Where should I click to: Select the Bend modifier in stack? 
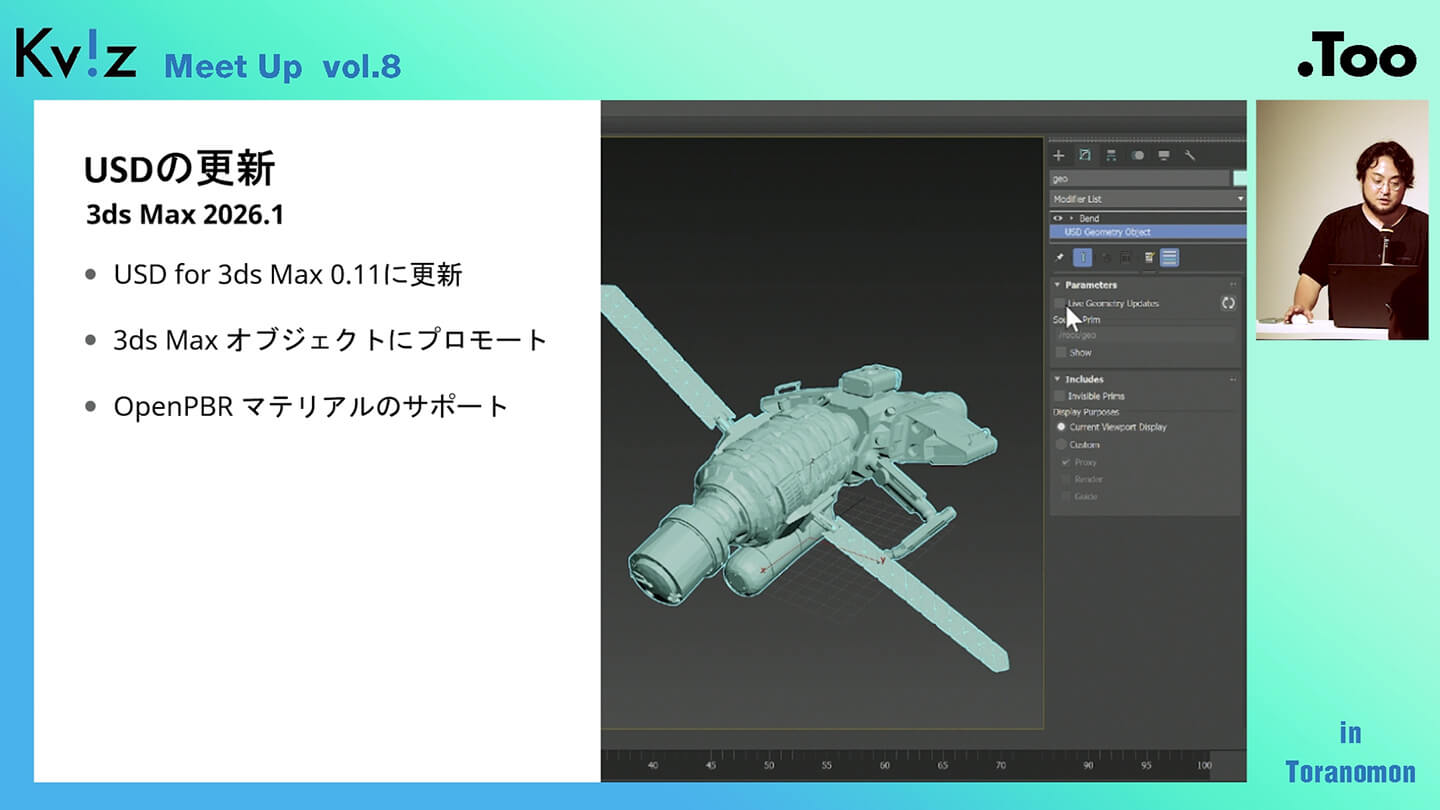pyautogui.click(x=1089, y=218)
